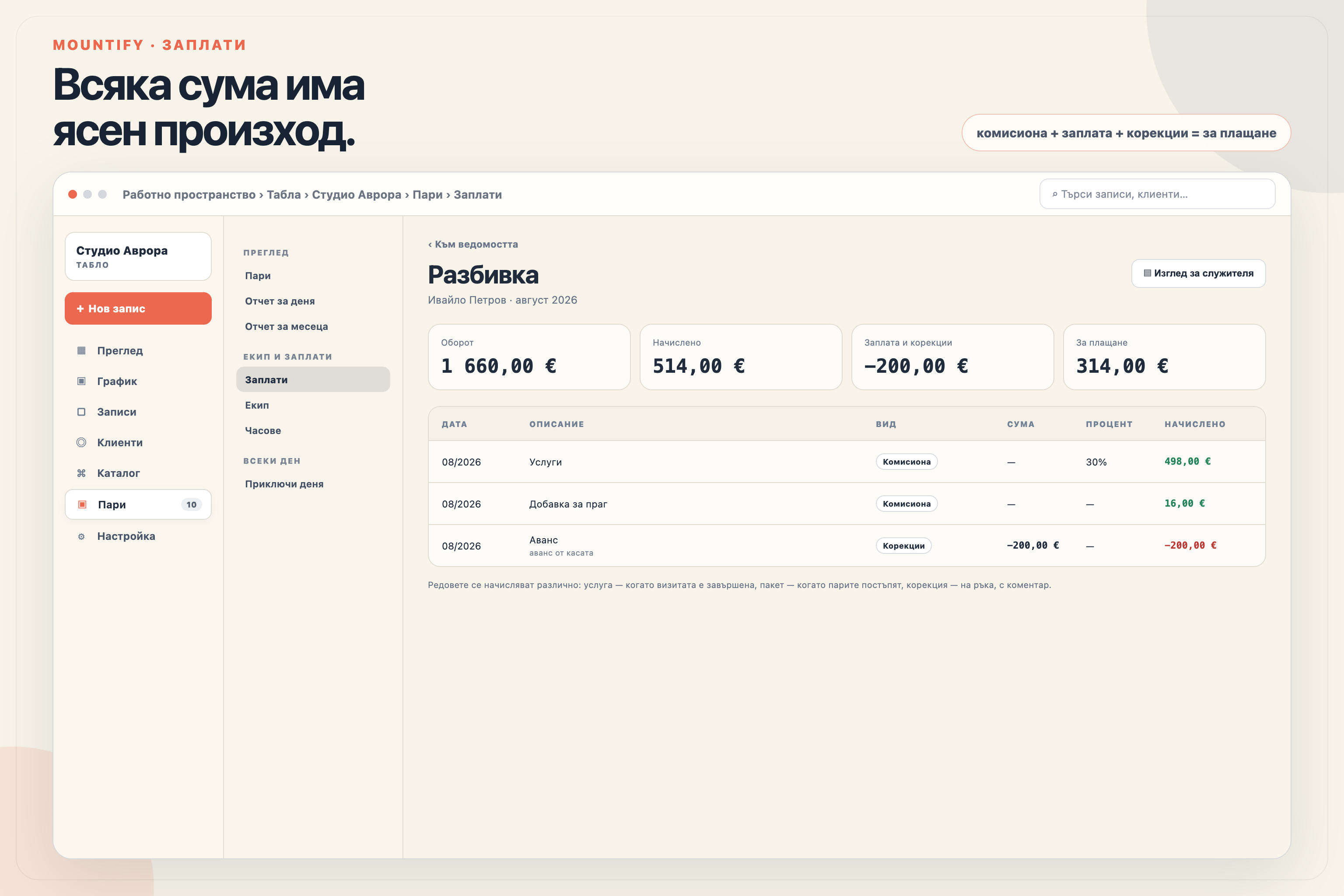Image resolution: width=1344 pixels, height=896 pixels.
Task: Click the Добавка за праг description
Action: pyautogui.click(x=568, y=504)
